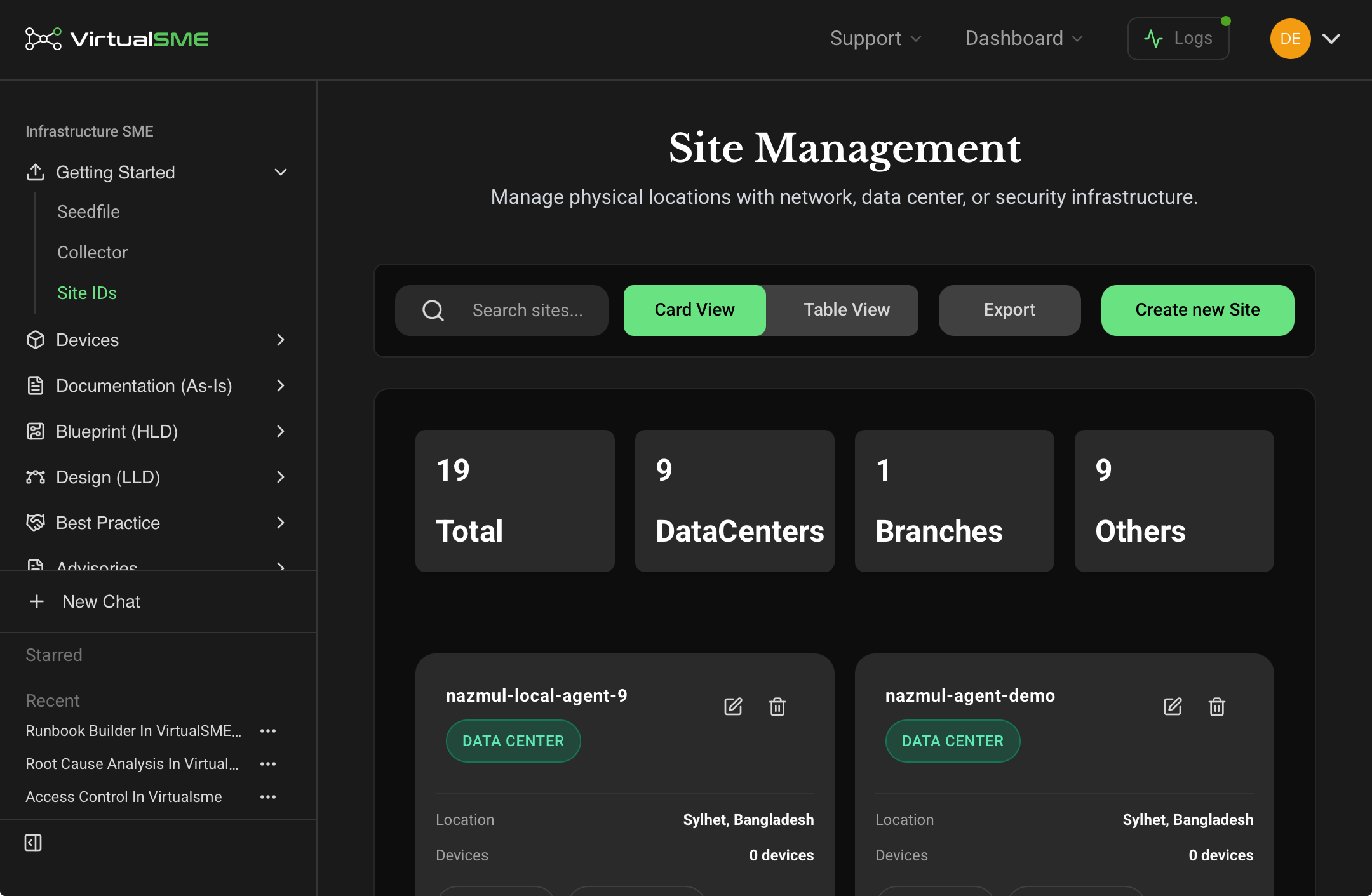Click the Infrastructure SME heading
The image size is (1372, 896).
90,131
